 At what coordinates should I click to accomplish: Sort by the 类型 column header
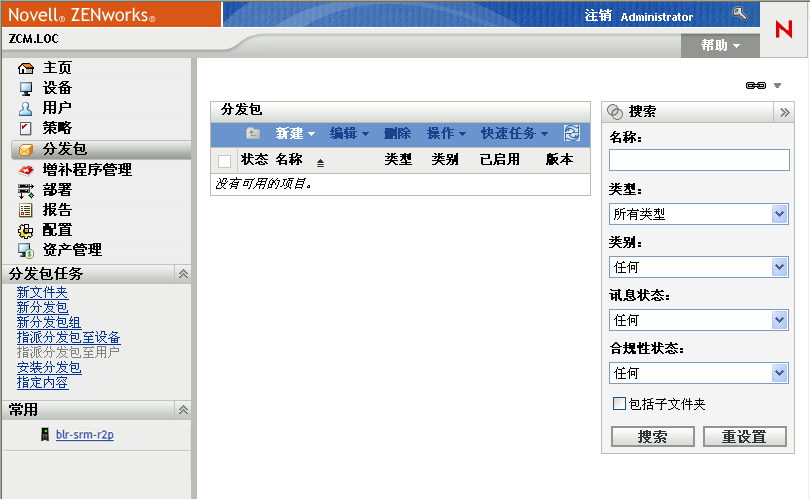click(398, 159)
